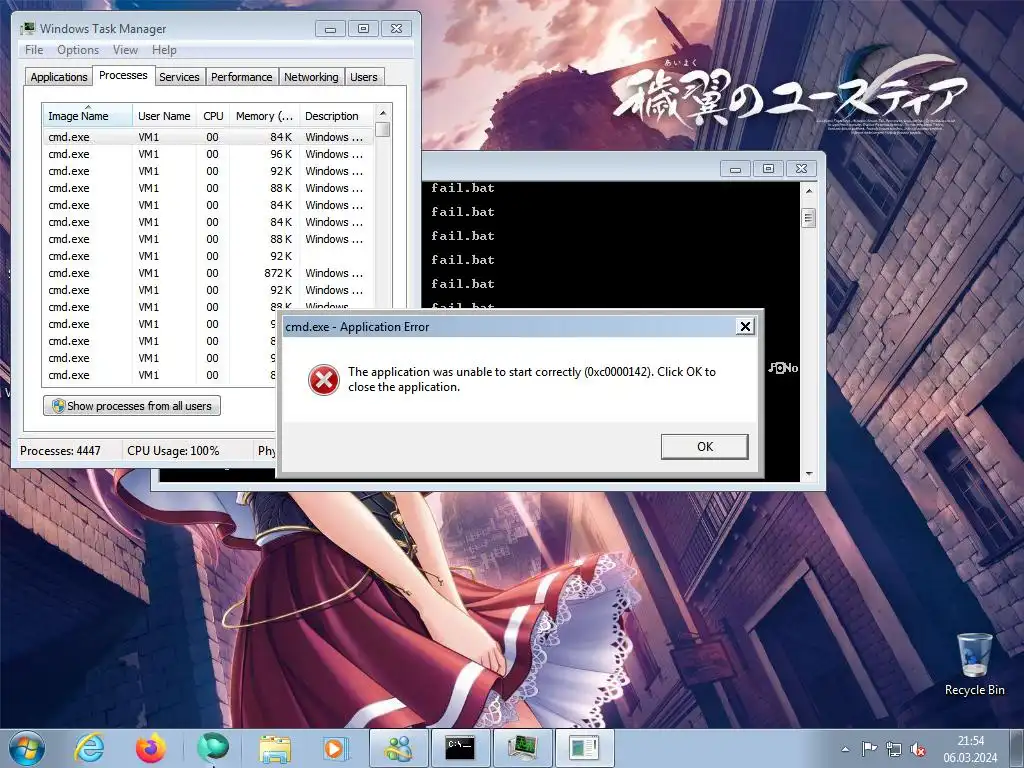Open the Services tab
This screenshot has height=768, width=1024.
click(179, 77)
